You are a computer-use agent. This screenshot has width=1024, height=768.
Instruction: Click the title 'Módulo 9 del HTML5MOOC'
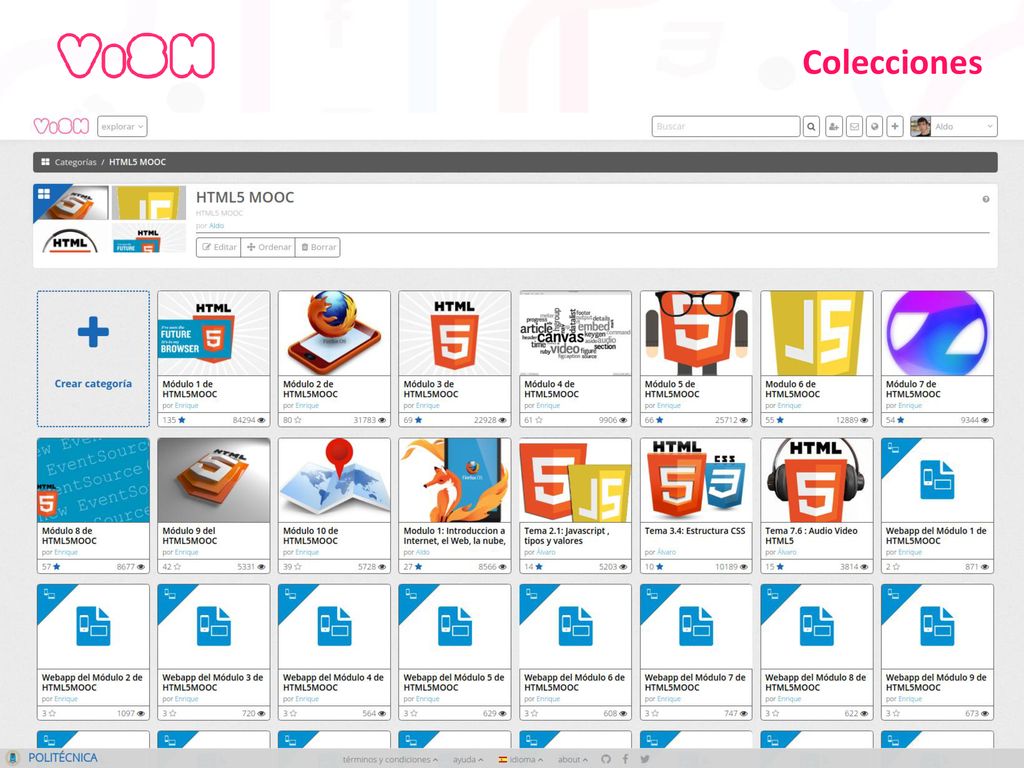(190, 536)
